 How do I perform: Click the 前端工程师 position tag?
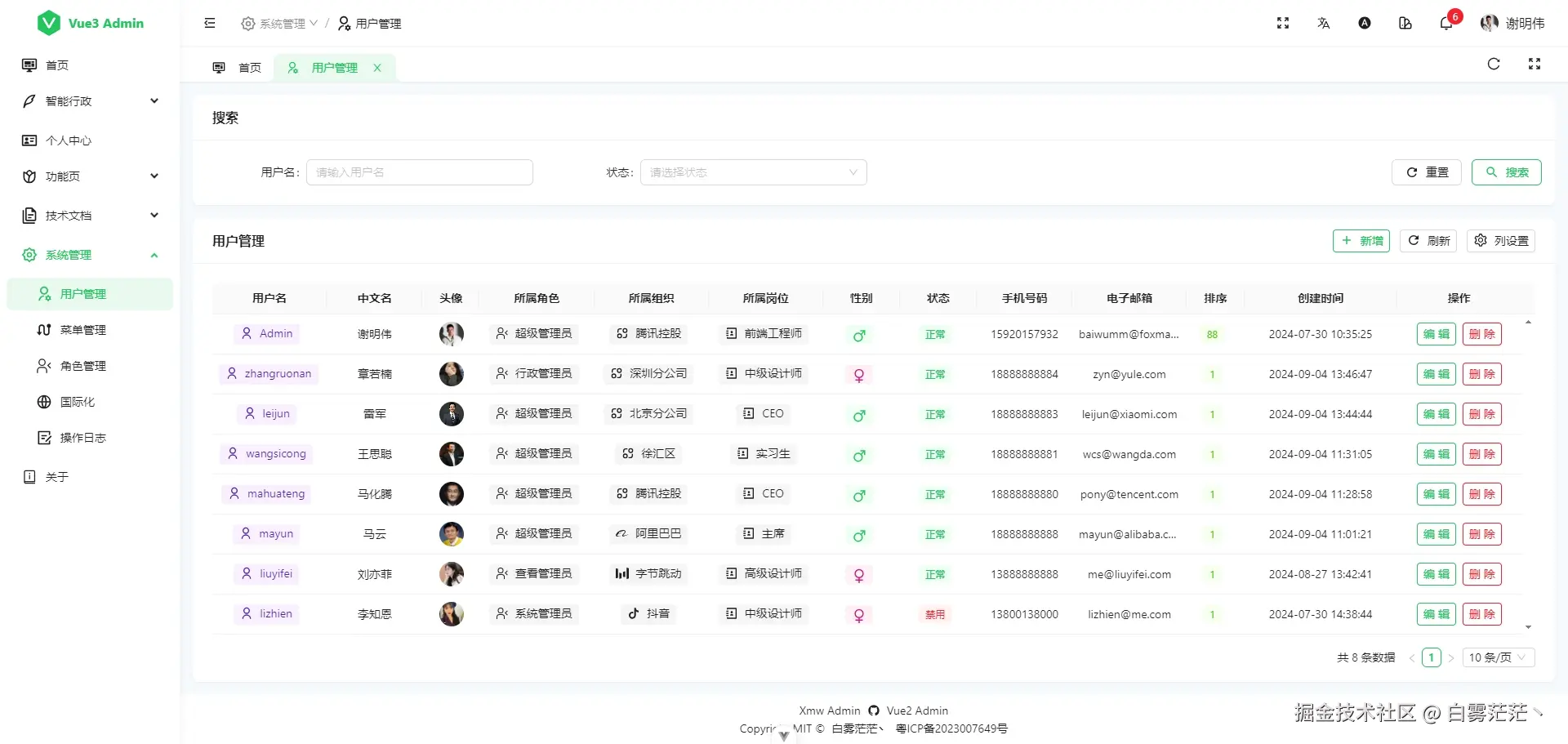pos(765,334)
